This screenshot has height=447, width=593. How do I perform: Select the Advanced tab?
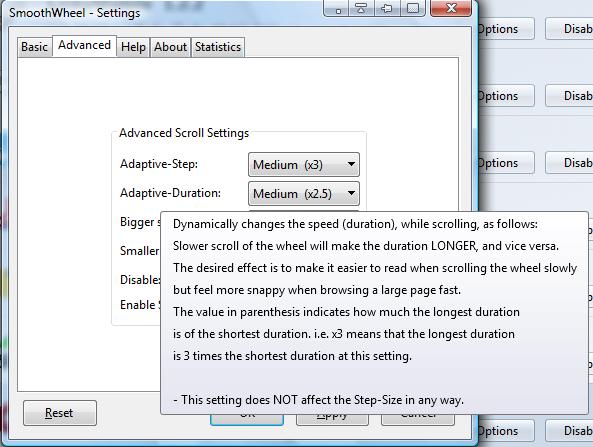pos(84,45)
